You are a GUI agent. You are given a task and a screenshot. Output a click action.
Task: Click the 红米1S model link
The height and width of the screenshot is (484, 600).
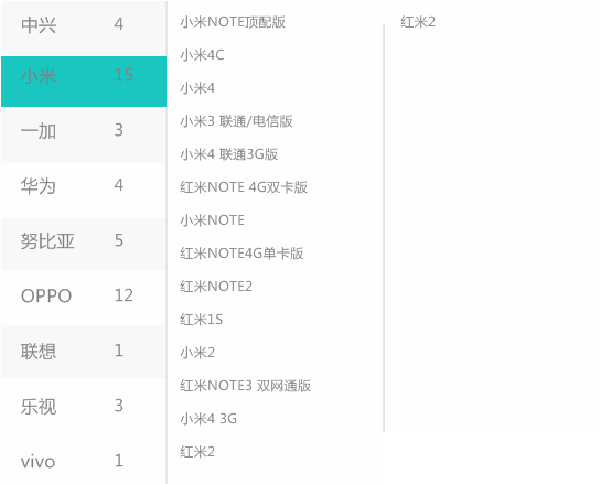(x=201, y=319)
